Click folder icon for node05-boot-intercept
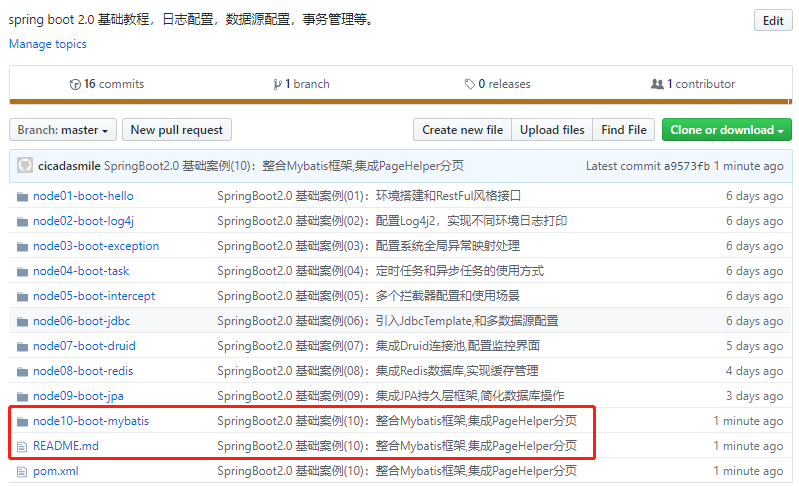799x487 pixels. point(22,296)
